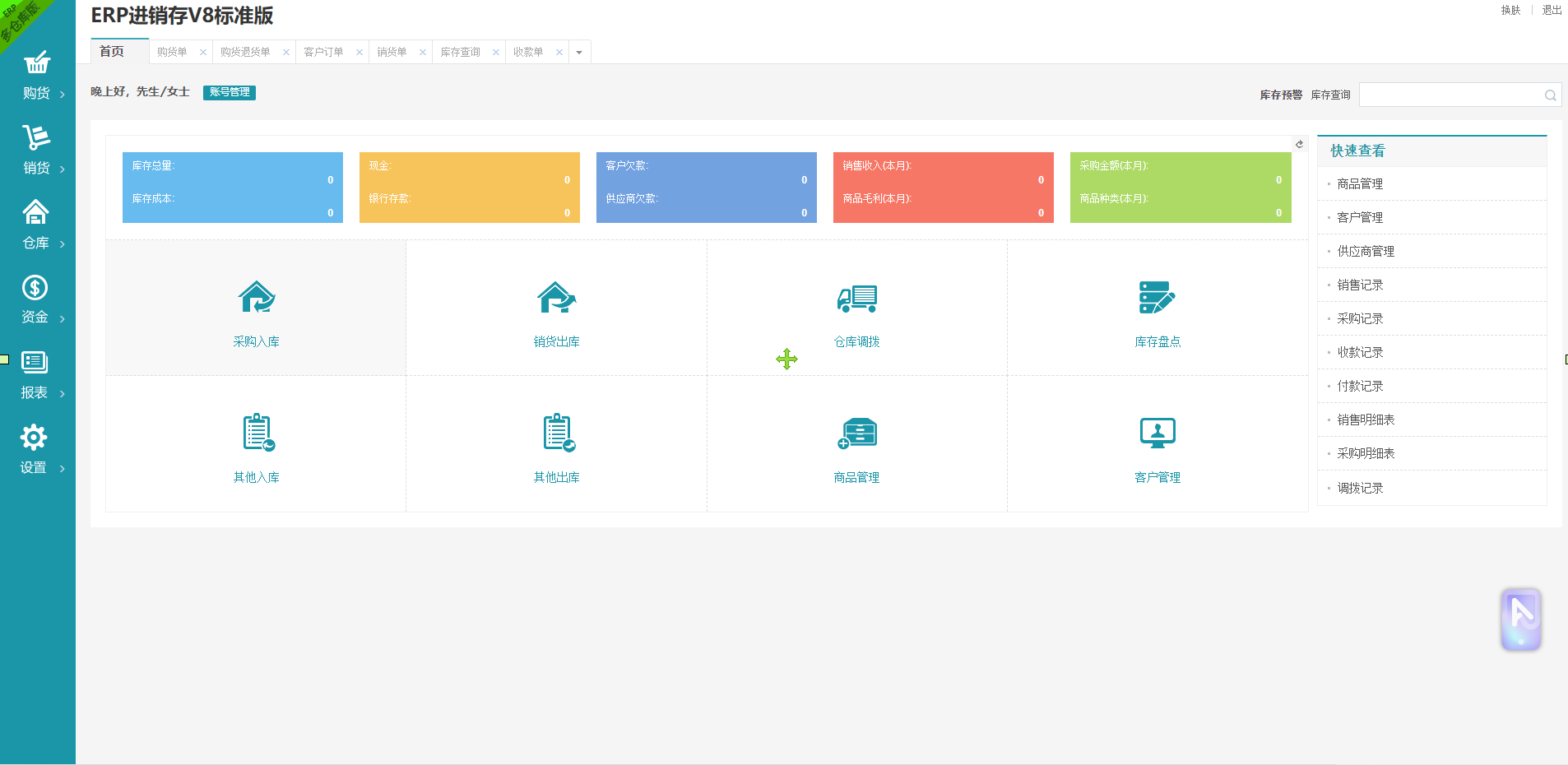Click the 库存盘点 server pencil icon
Screen dimensions: 1568x765
[1157, 297]
